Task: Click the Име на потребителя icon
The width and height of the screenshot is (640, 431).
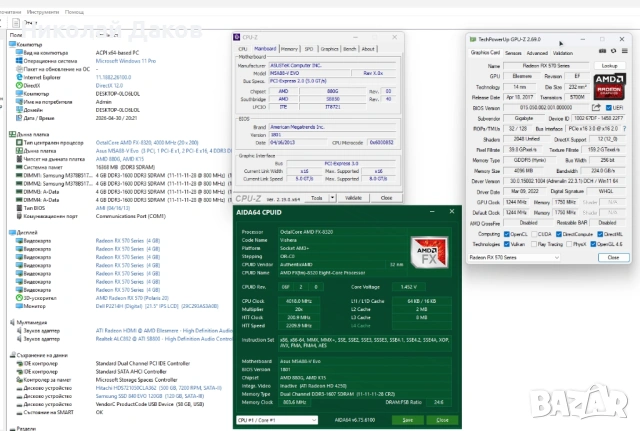Action: pyautogui.click(x=19, y=102)
